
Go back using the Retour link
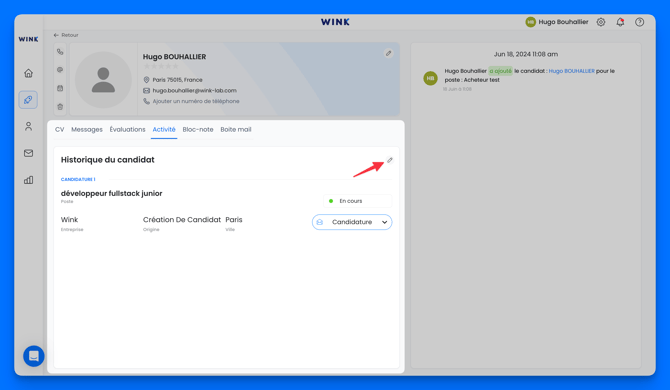coord(66,35)
